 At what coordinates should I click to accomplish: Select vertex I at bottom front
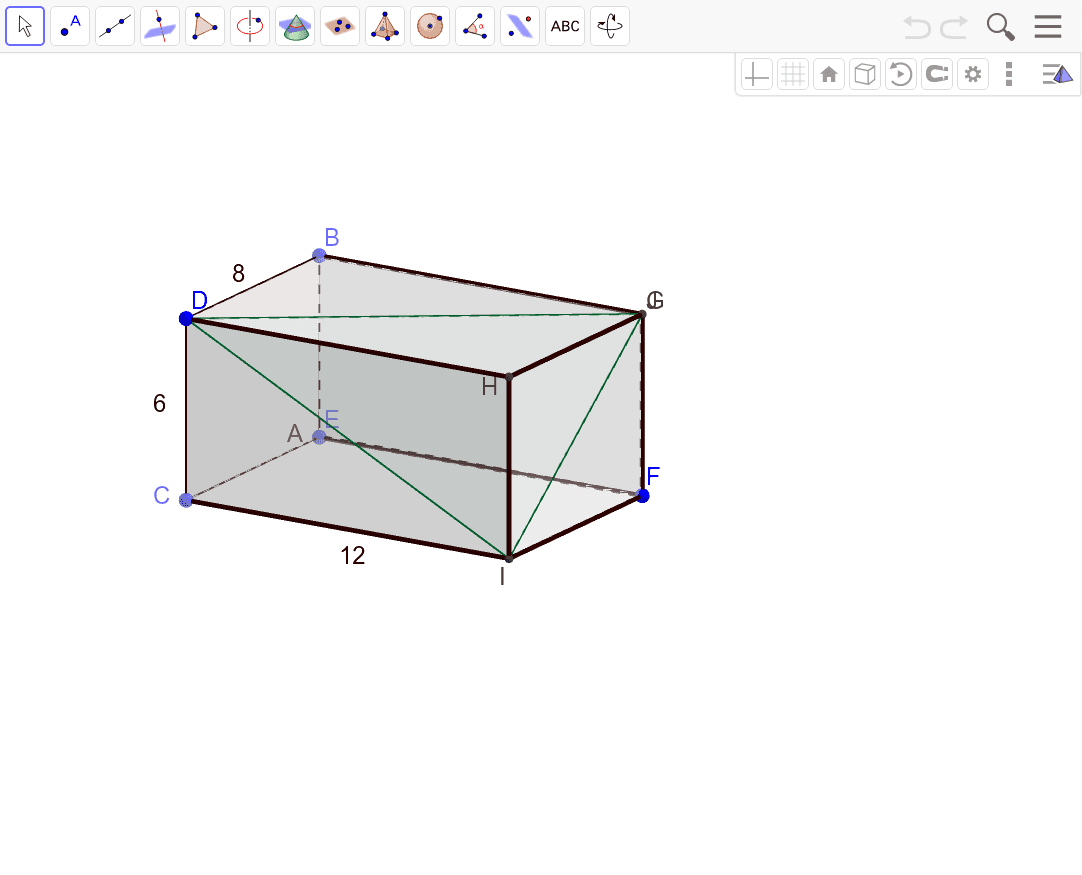[509, 558]
